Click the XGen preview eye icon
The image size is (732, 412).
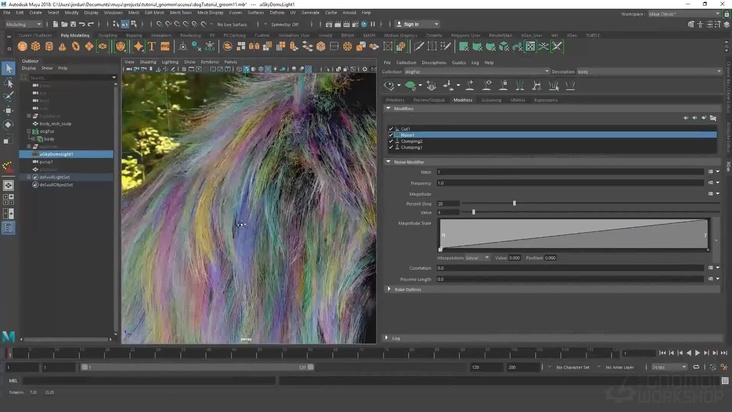390,86
